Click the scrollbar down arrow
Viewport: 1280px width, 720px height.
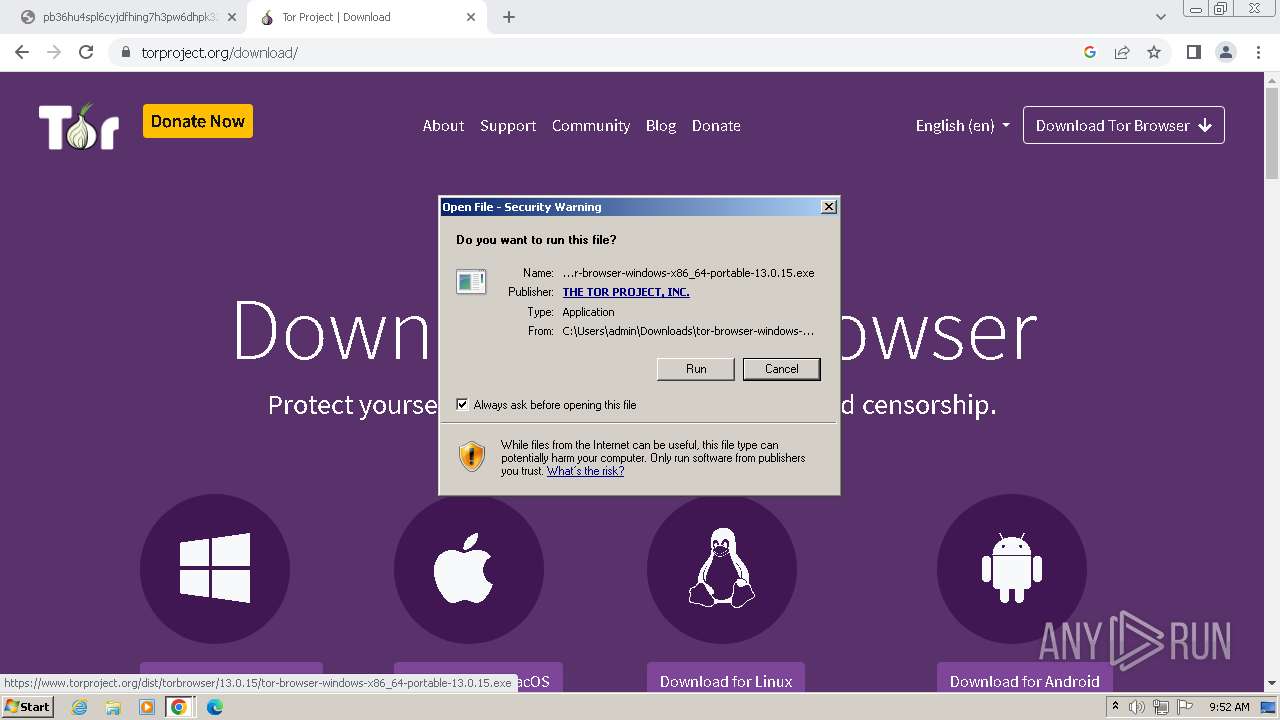1271,684
